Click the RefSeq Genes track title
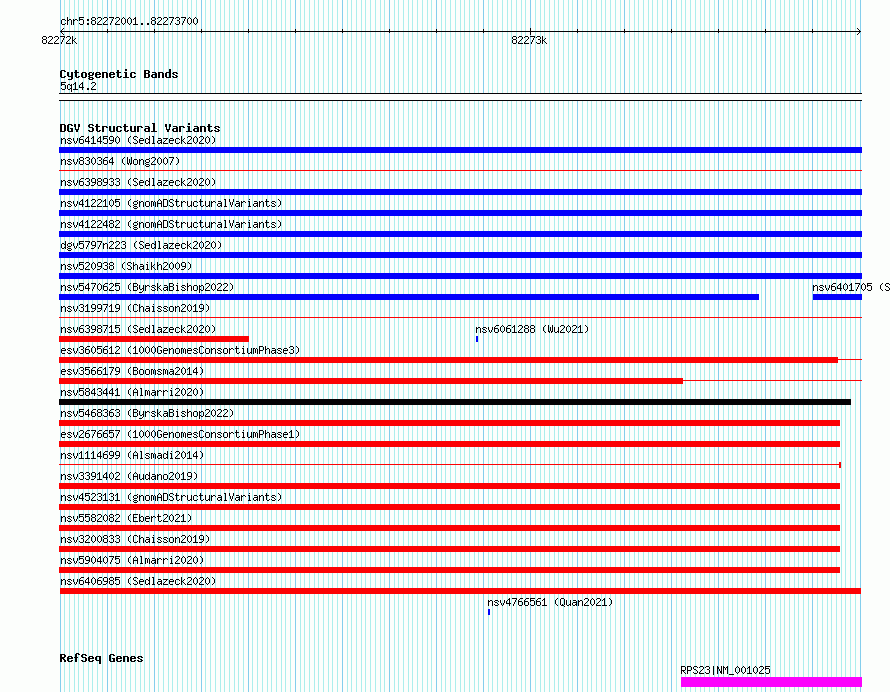The height and width of the screenshot is (692, 890). tap(101, 659)
